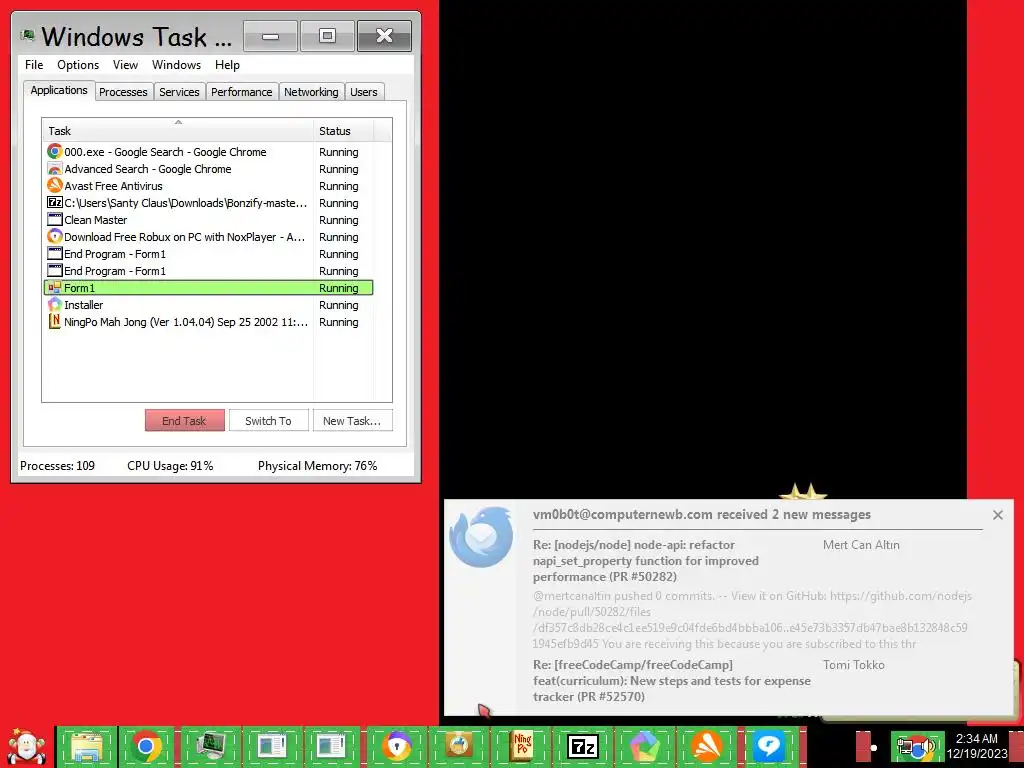Select the highlighted 'Form1' task row
The image size is (1024, 768).
tap(208, 287)
